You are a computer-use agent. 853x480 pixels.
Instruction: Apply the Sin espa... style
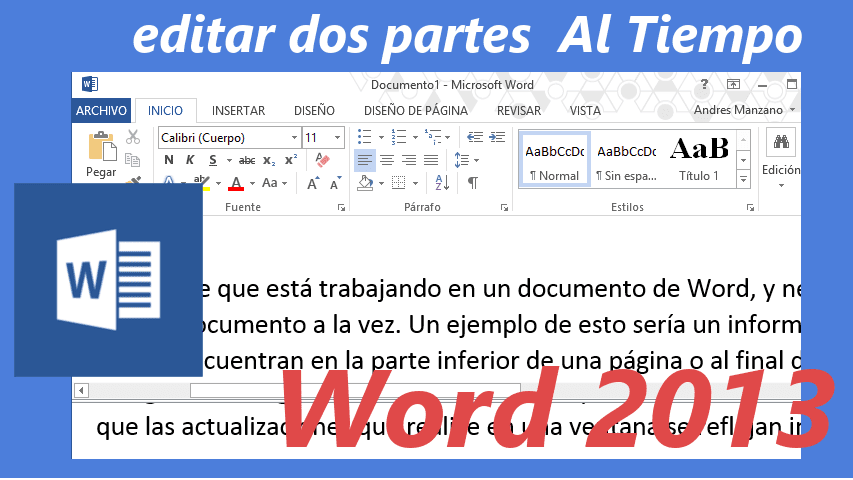point(626,161)
